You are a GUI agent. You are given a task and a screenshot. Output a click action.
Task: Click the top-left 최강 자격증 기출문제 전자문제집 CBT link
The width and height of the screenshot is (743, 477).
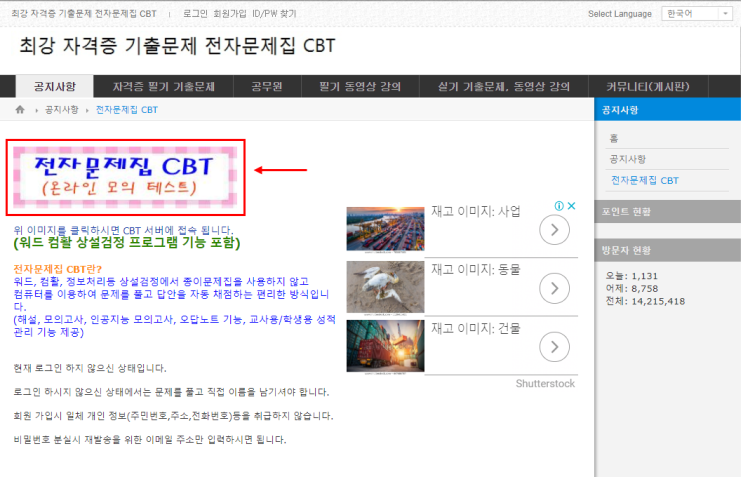point(84,14)
